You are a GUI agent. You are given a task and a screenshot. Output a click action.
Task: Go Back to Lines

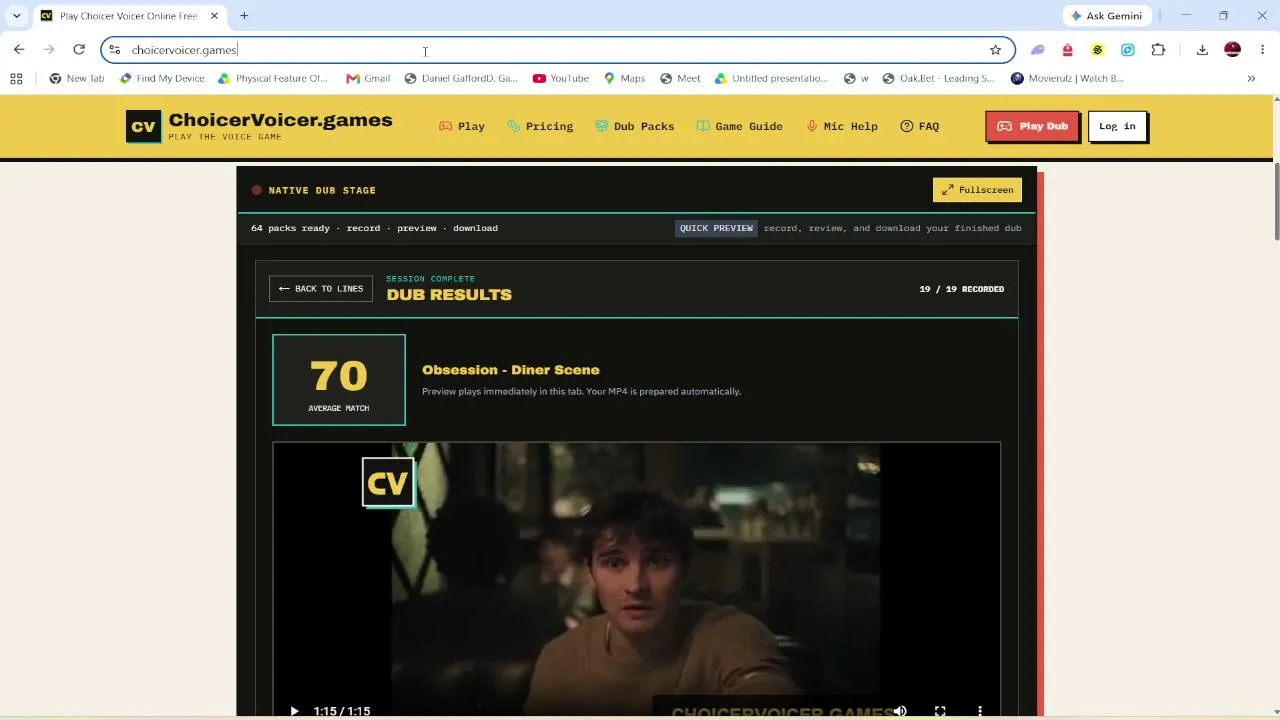321,289
